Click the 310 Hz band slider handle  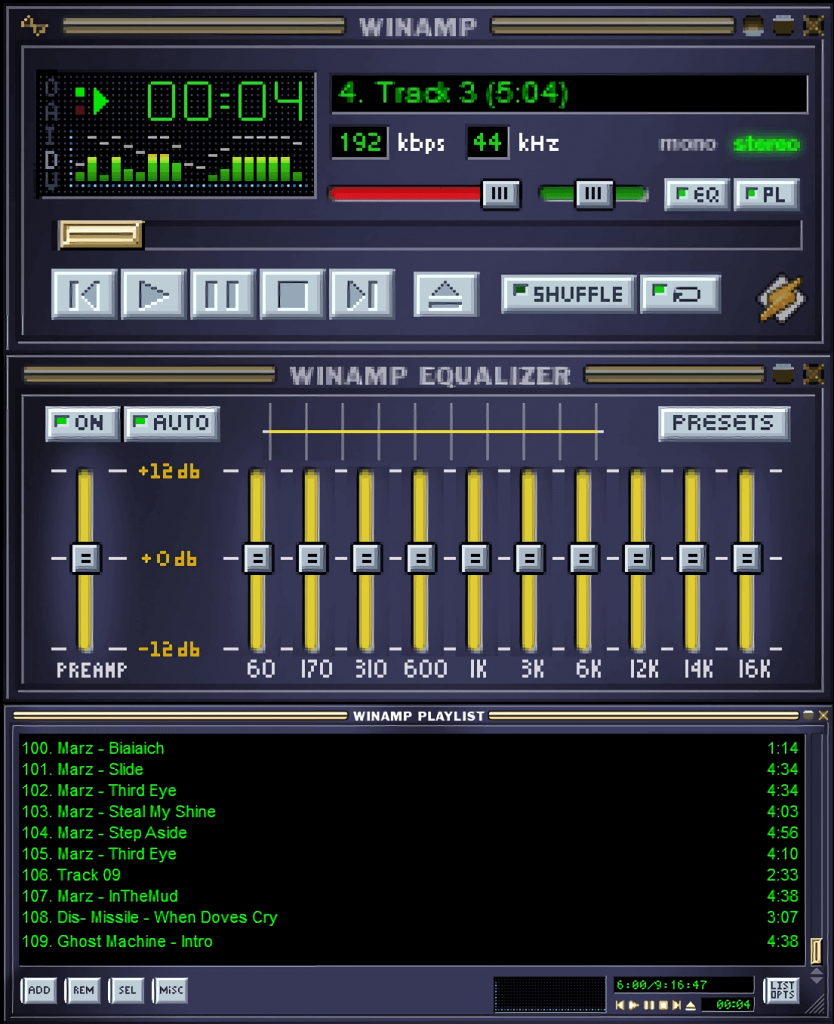coord(366,558)
